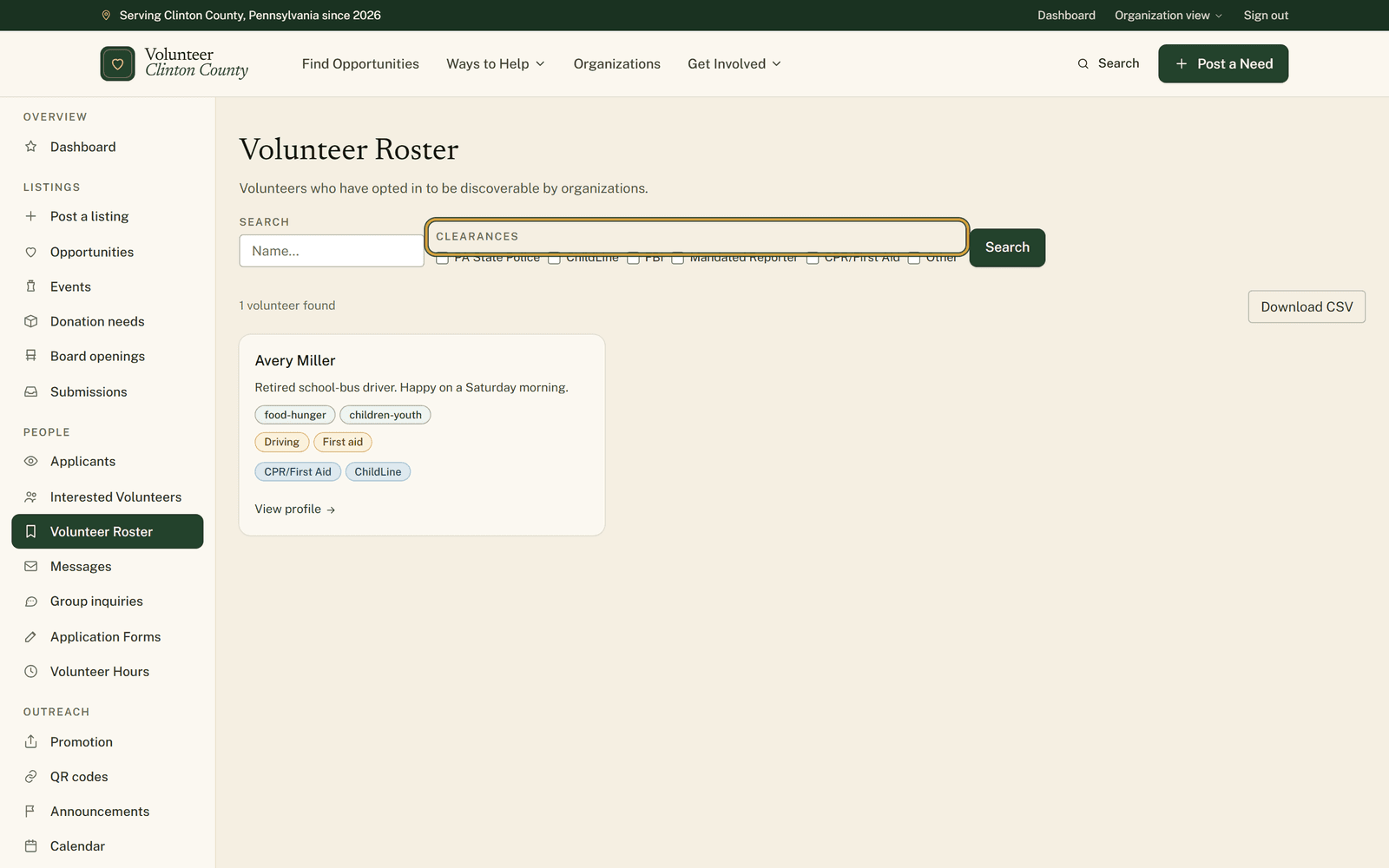Click the plus icon beside Post a listing
This screenshot has width=1389, height=868.
tap(31, 216)
